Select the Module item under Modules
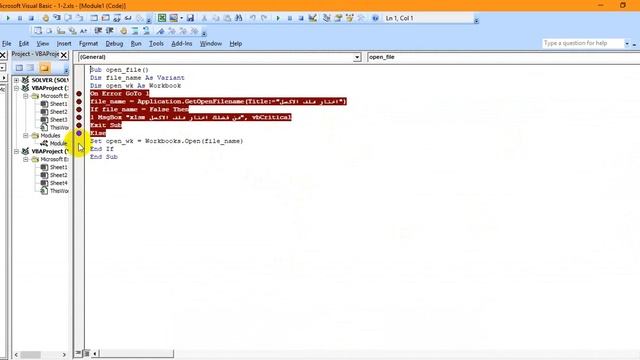The width and height of the screenshot is (640, 360). click(54, 144)
